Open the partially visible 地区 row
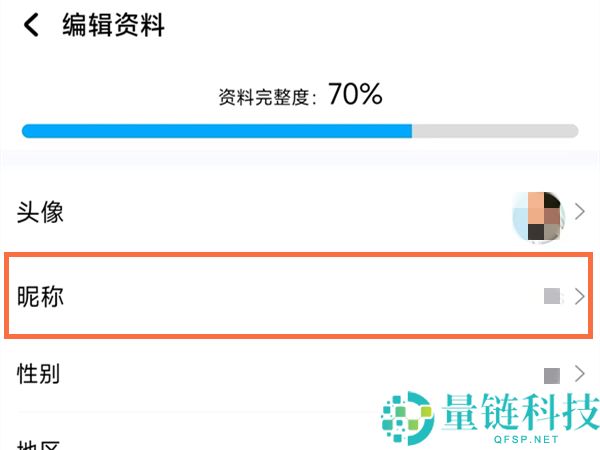 pyautogui.click(x=40, y=441)
